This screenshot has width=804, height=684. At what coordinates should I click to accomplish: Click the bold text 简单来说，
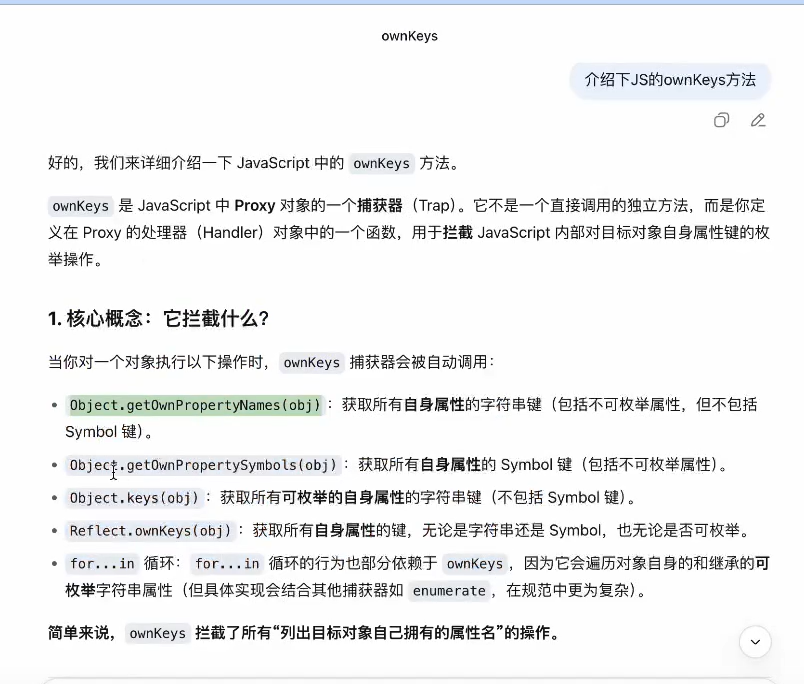coord(82,633)
